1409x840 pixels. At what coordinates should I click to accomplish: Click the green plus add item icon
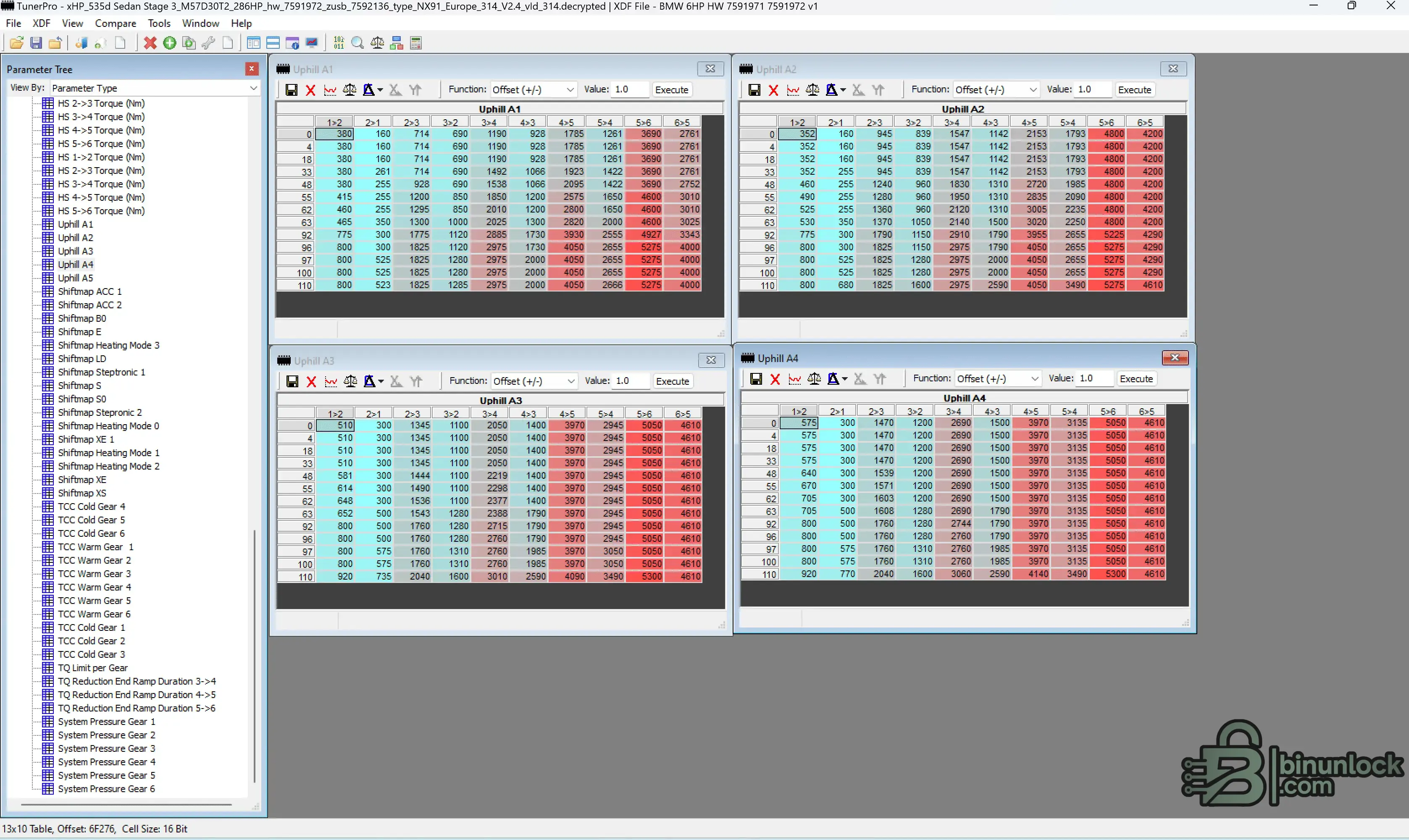click(x=169, y=43)
